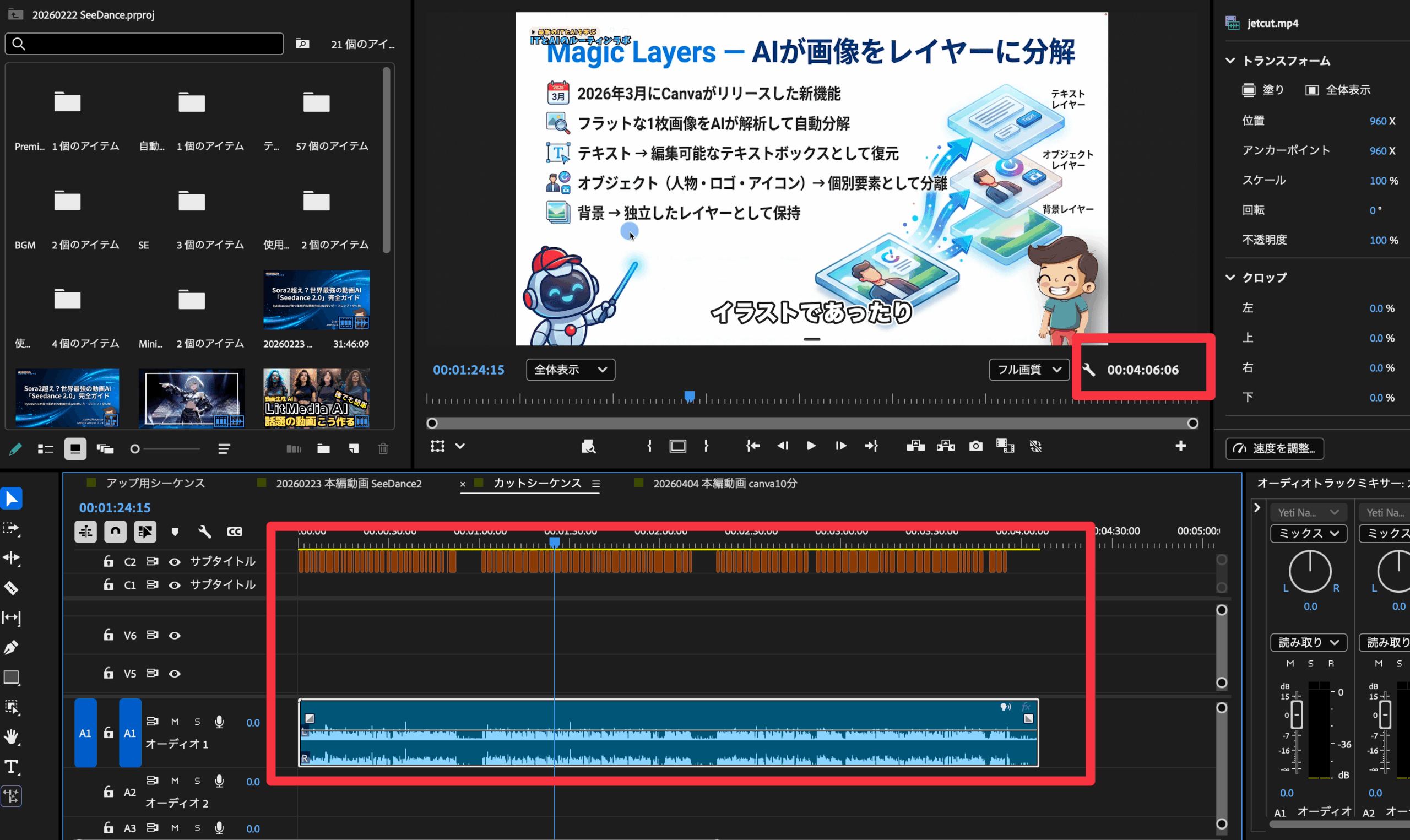
Task: Click the Export Frame camera icon
Action: pyautogui.click(x=975, y=447)
